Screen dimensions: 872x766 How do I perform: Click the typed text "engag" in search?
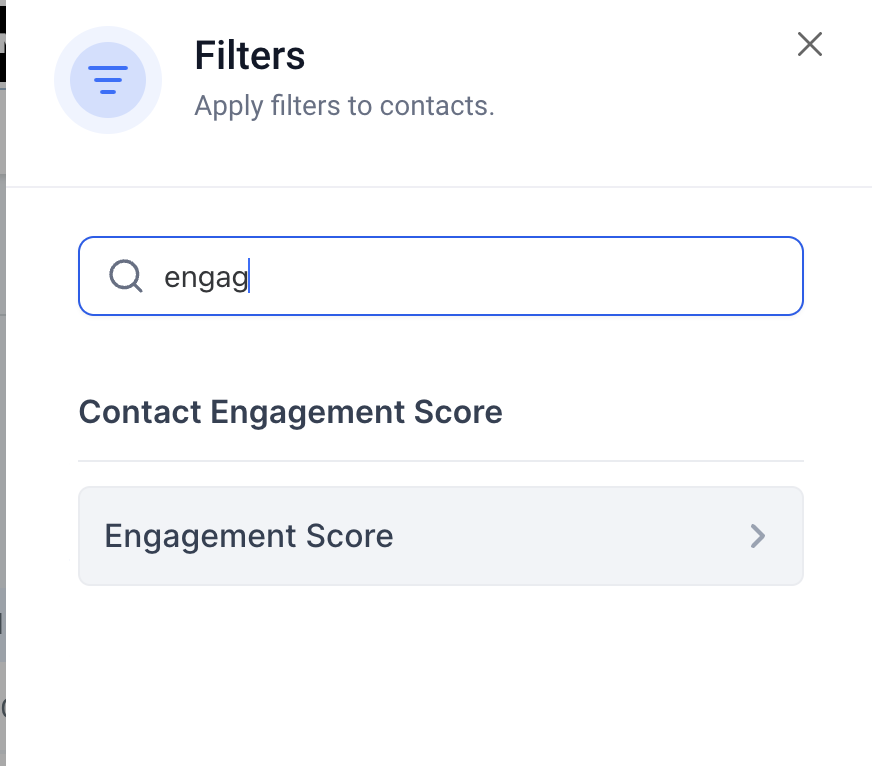(205, 277)
